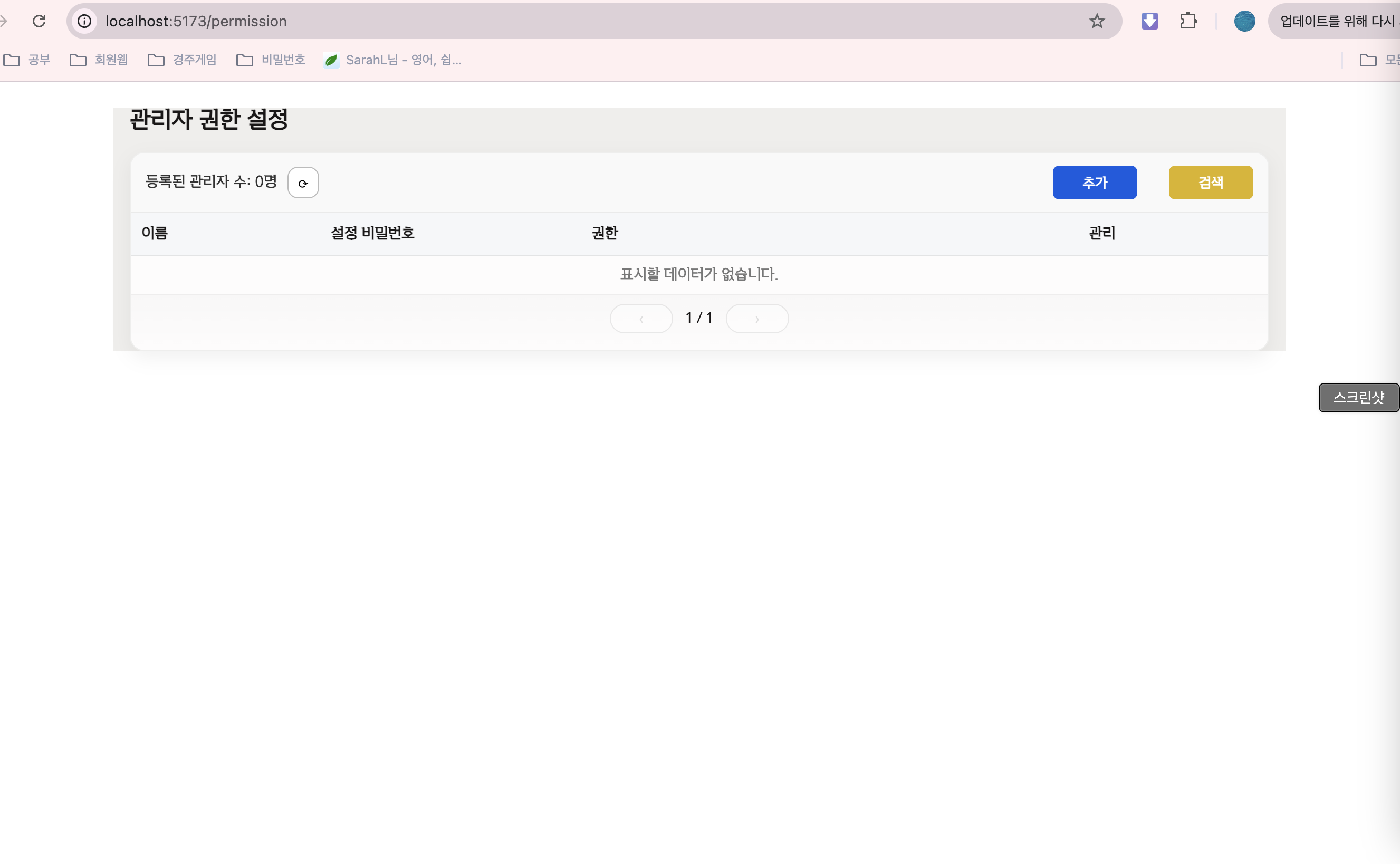
Task: Go to next page with right chevron
Action: (x=757, y=319)
